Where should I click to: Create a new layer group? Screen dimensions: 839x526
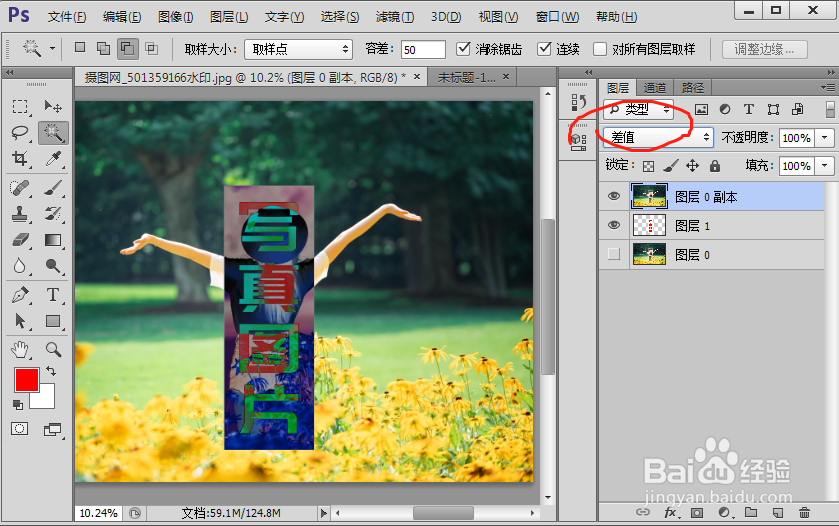coord(751,512)
